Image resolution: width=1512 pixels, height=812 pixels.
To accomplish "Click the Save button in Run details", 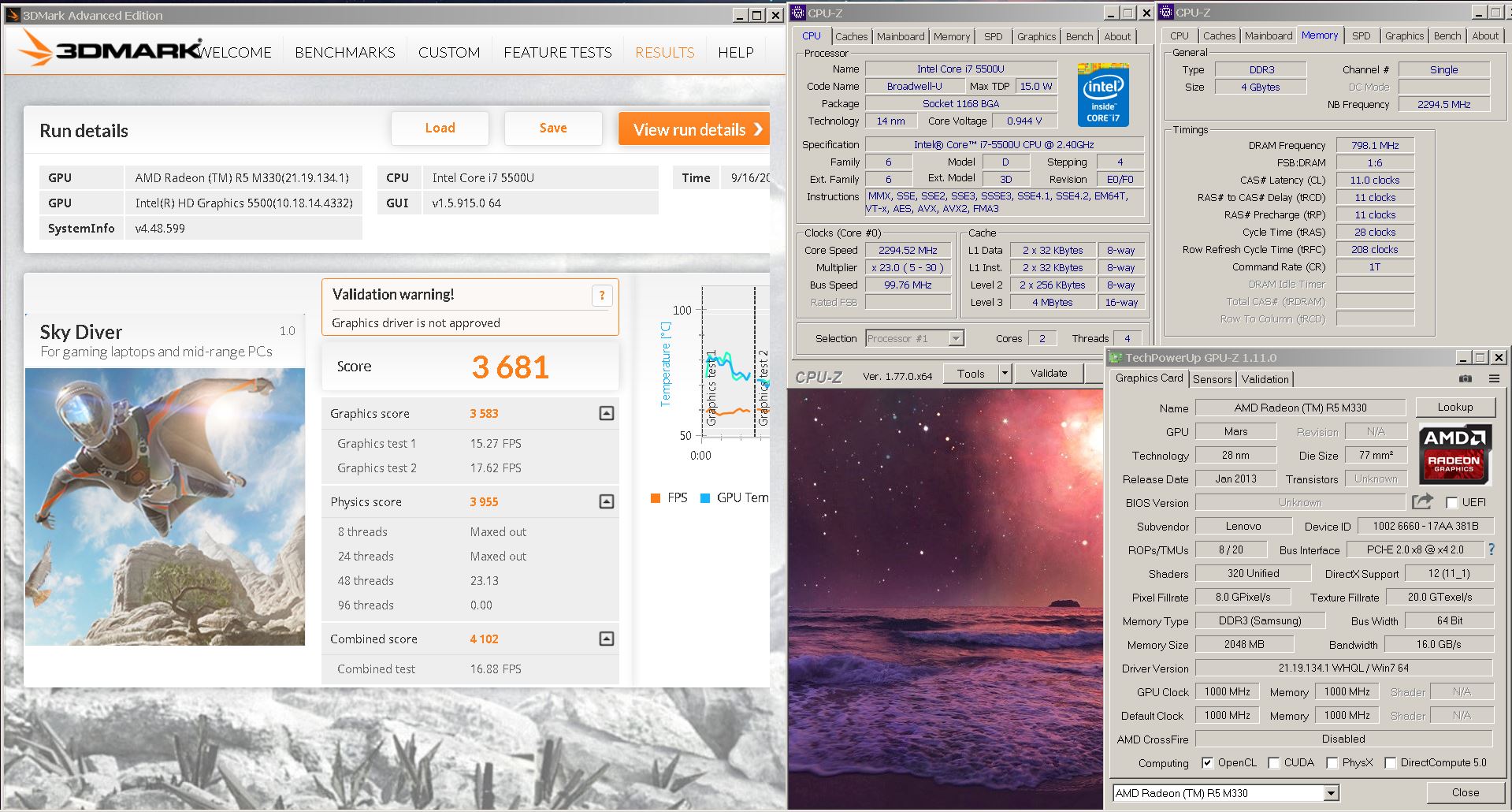I will [553, 128].
